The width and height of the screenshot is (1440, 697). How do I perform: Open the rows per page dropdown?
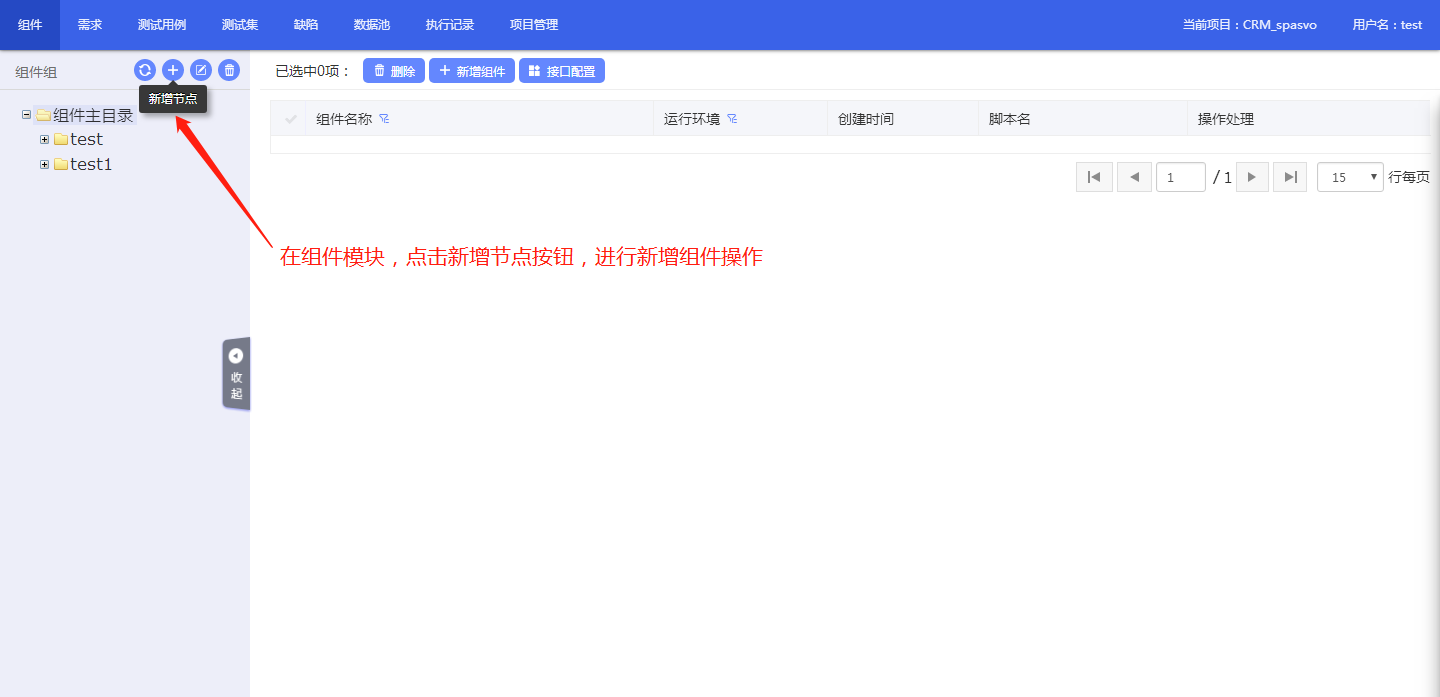pos(1350,177)
